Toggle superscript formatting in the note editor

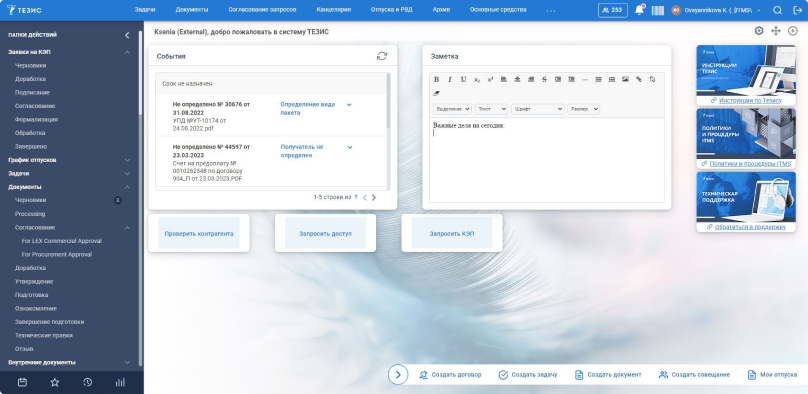tap(490, 79)
